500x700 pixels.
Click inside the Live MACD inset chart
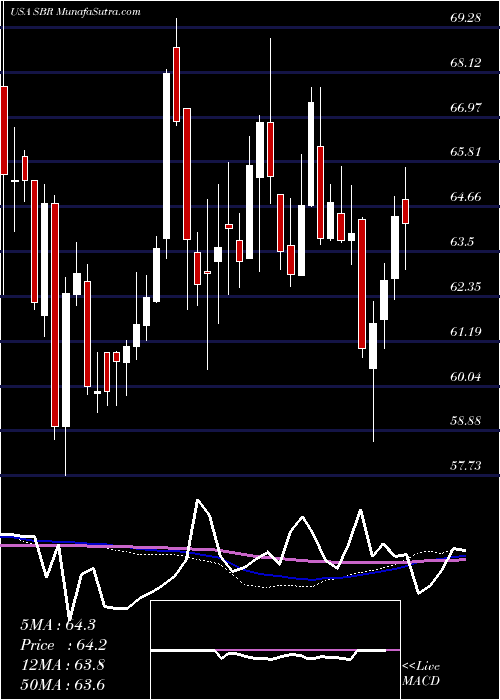275,650
